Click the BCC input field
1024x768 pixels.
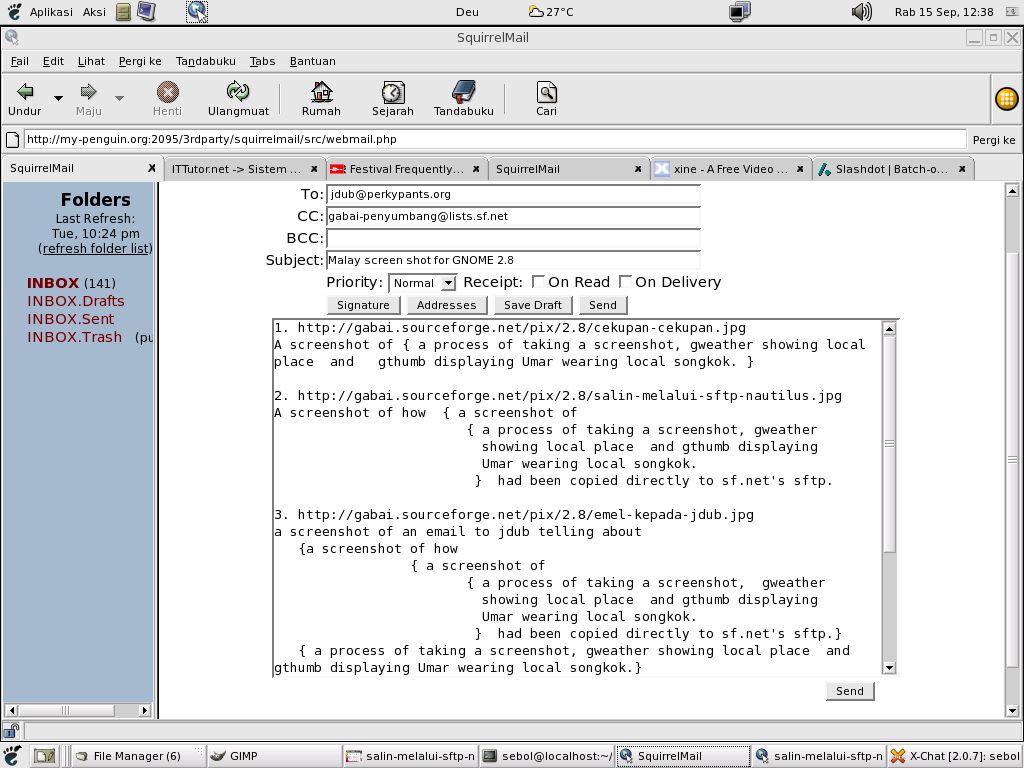point(513,238)
